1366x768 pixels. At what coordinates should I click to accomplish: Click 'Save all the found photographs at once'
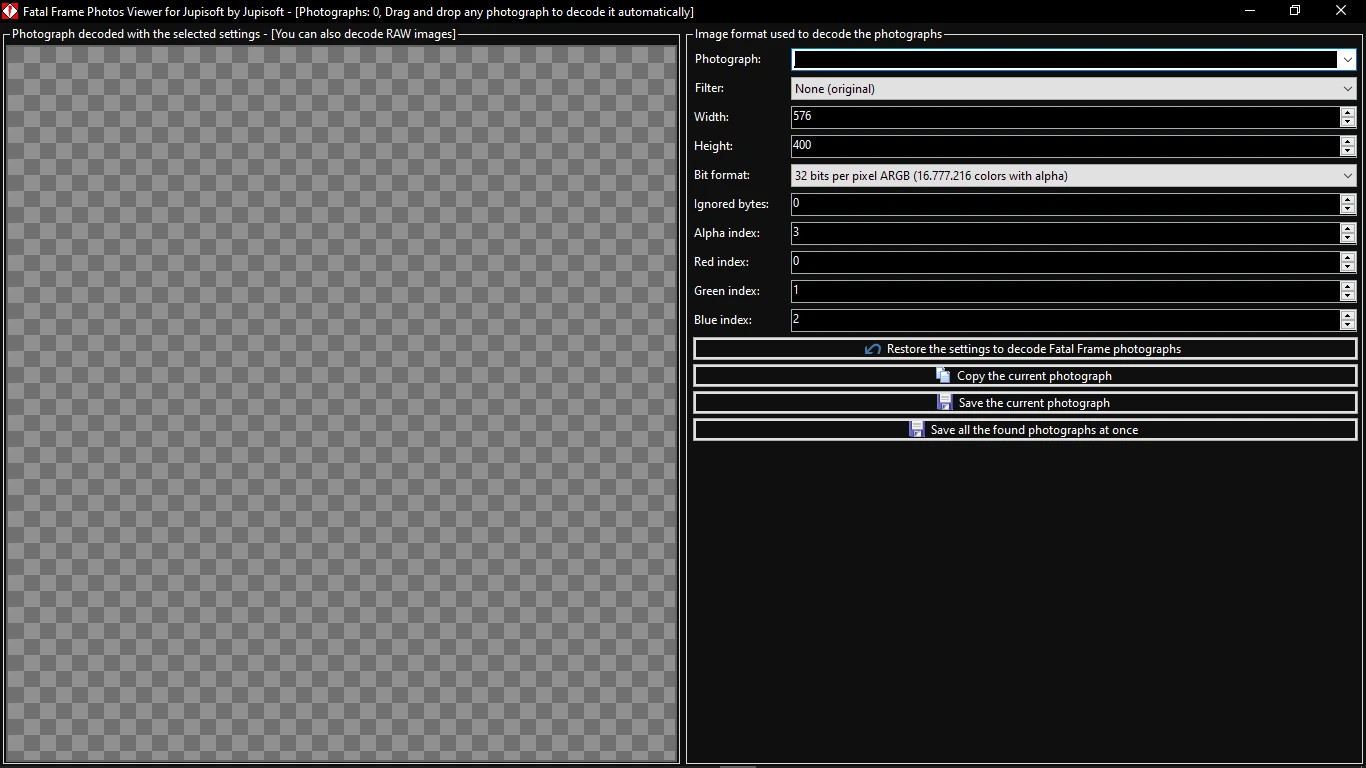1025,429
